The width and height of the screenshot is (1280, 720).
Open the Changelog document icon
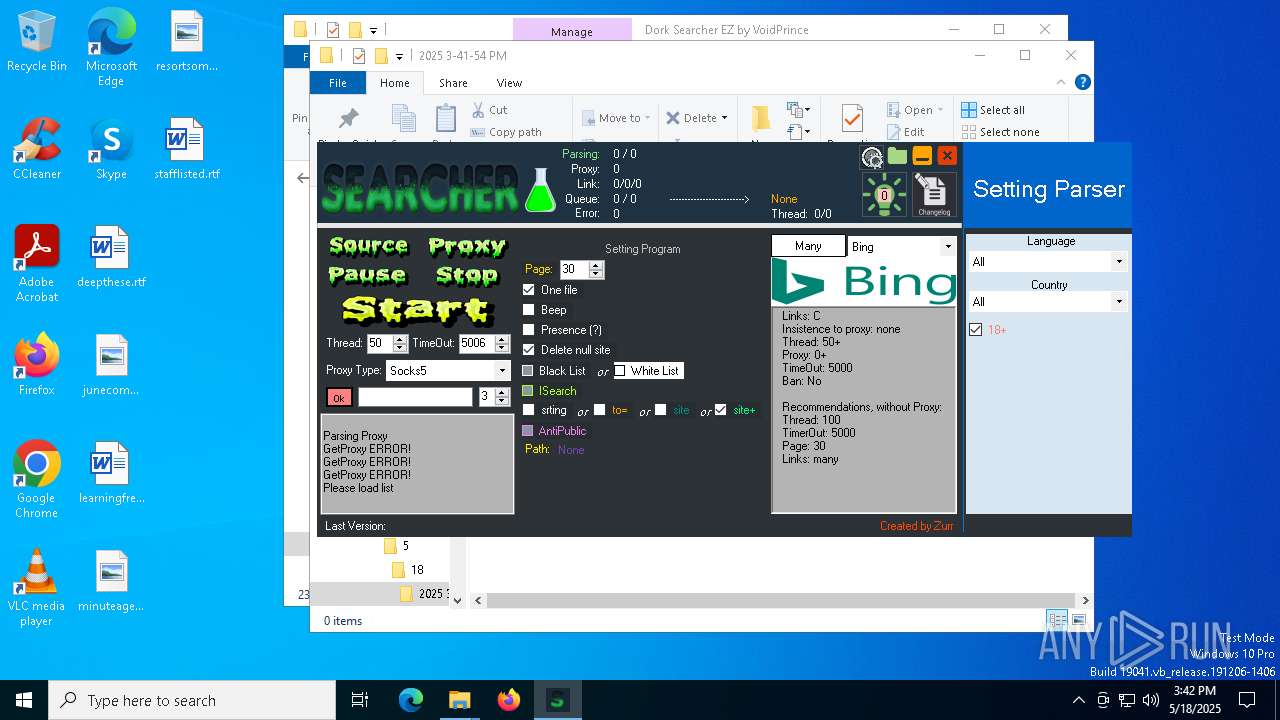pyautogui.click(x=934, y=195)
